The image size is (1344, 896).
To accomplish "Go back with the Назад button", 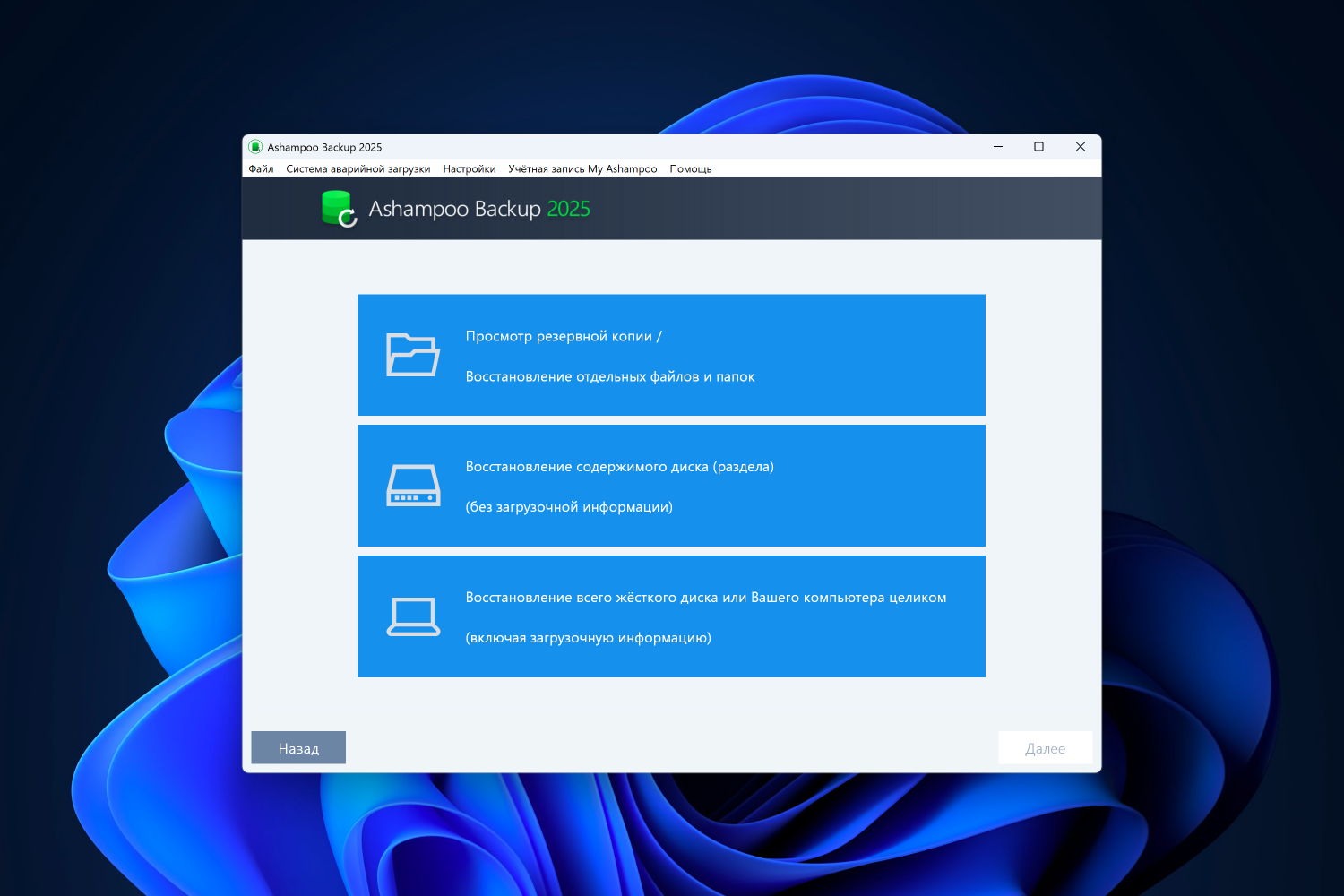I will tap(298, 748).
